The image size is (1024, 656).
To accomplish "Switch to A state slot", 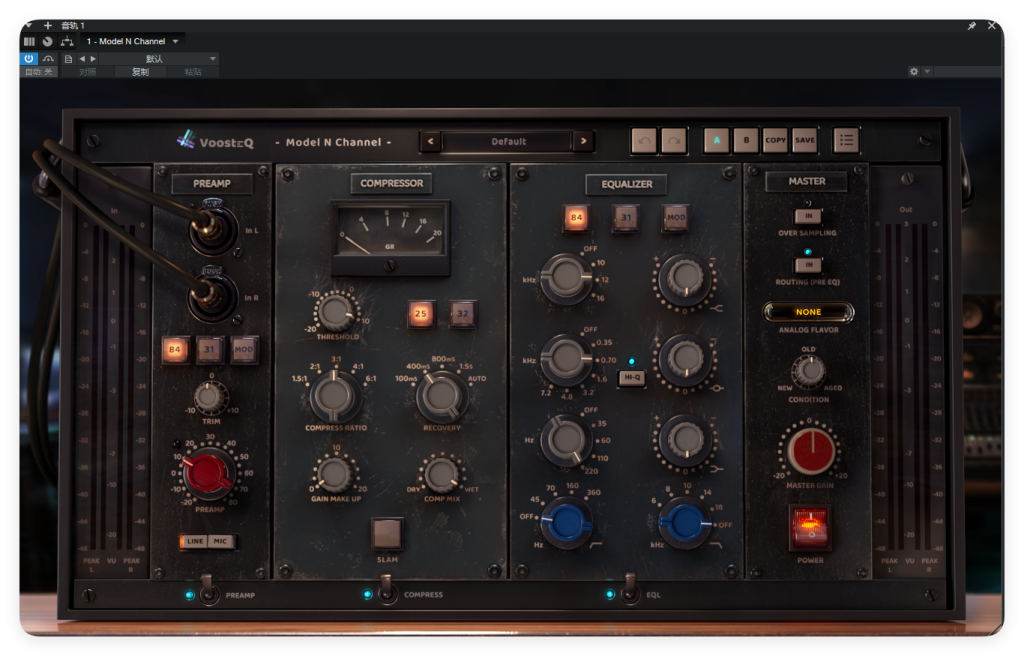I will click(x=716, y=140).
